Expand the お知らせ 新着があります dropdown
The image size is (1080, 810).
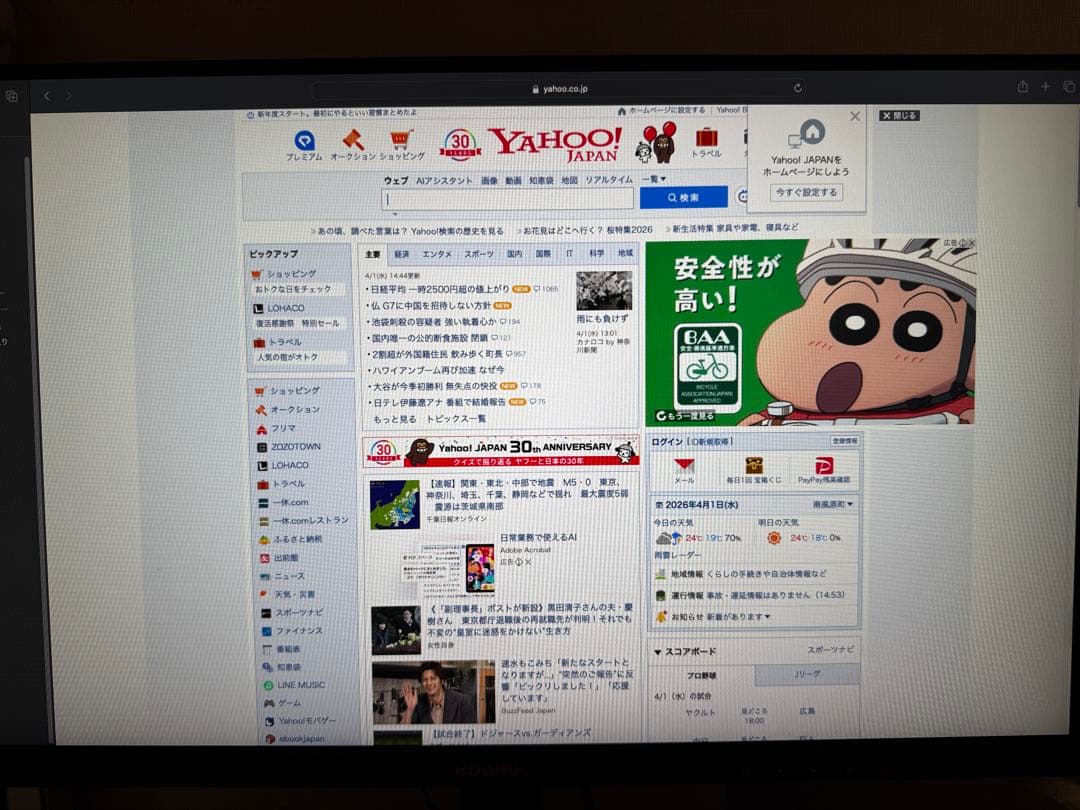(x=720, y=617)
